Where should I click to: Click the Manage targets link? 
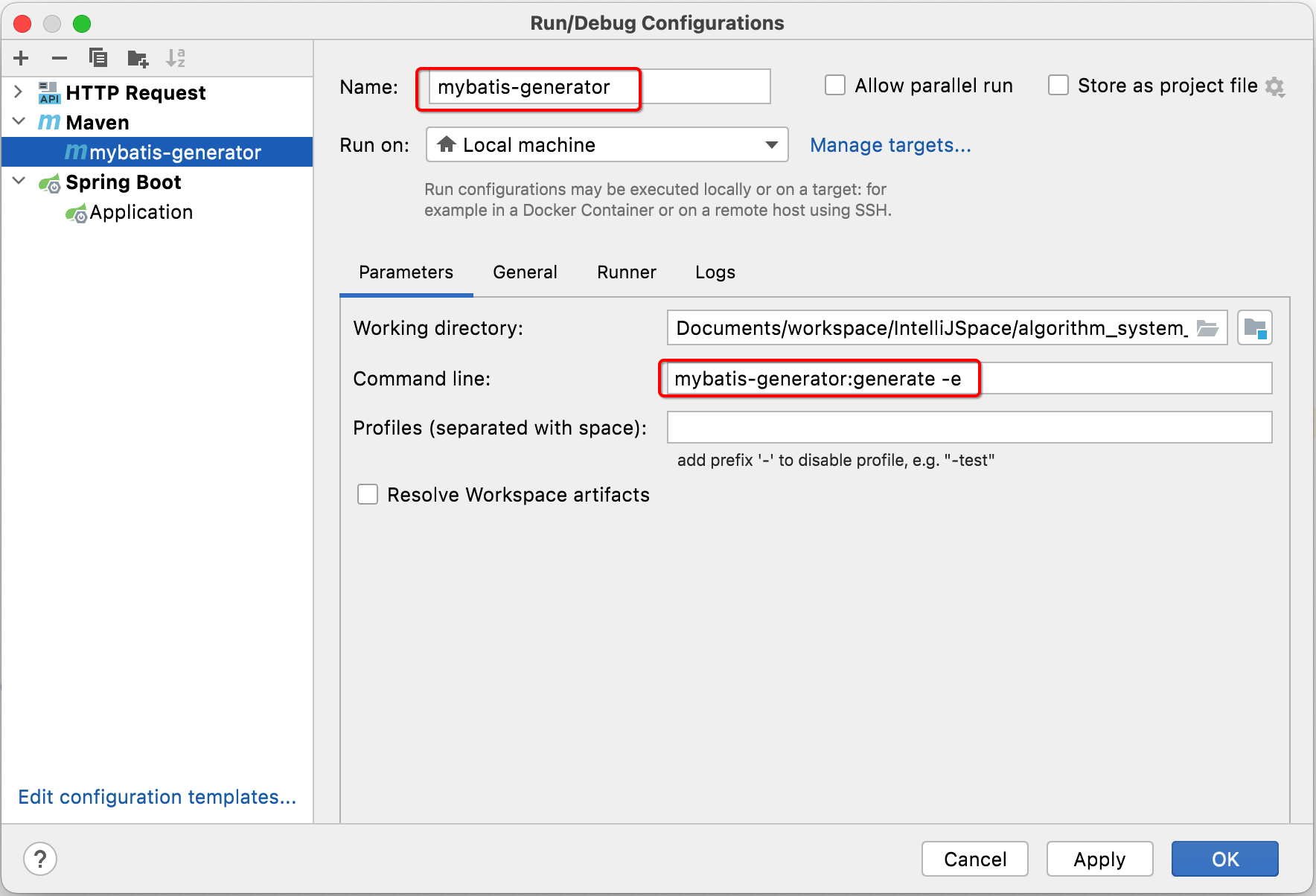890,145
